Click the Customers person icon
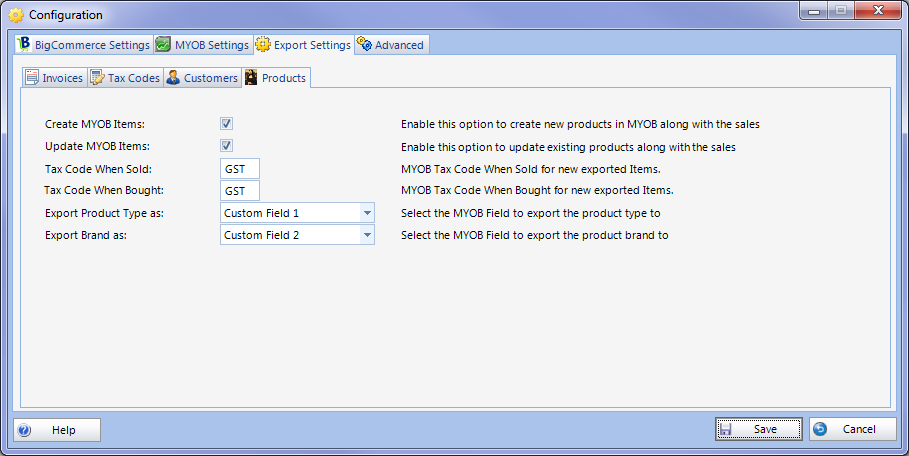Screen dimensions: 909x456 tap(173, 78)
